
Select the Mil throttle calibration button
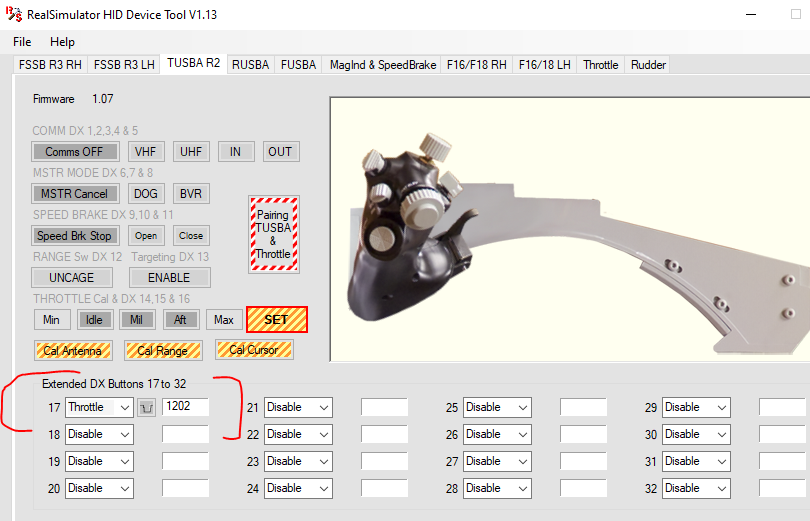click(137, 320)
